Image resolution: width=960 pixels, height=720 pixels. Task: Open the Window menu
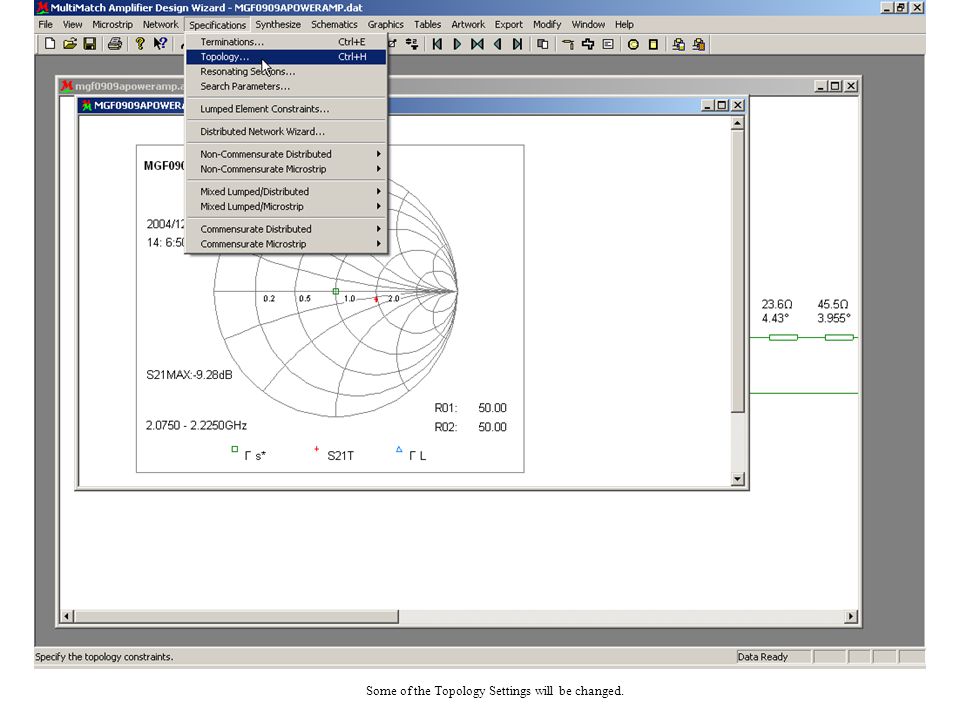[588, 24]
